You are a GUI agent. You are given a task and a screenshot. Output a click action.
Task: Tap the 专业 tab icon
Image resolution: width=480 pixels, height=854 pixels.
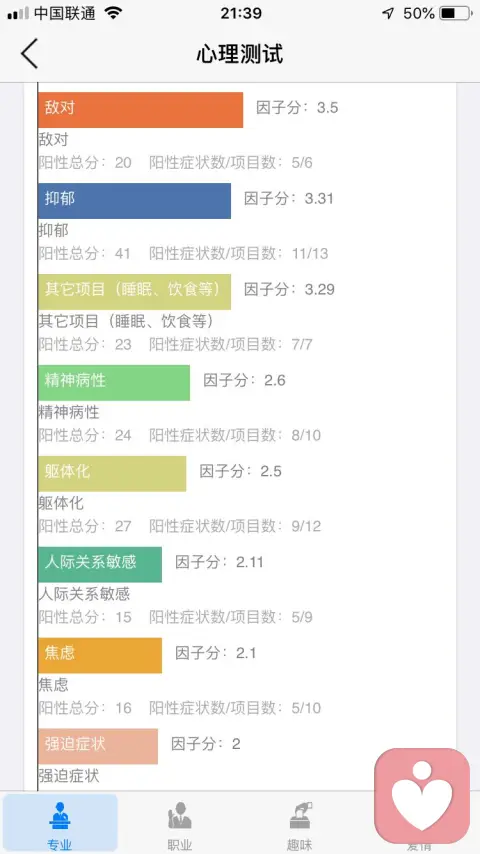pos(60,815)
